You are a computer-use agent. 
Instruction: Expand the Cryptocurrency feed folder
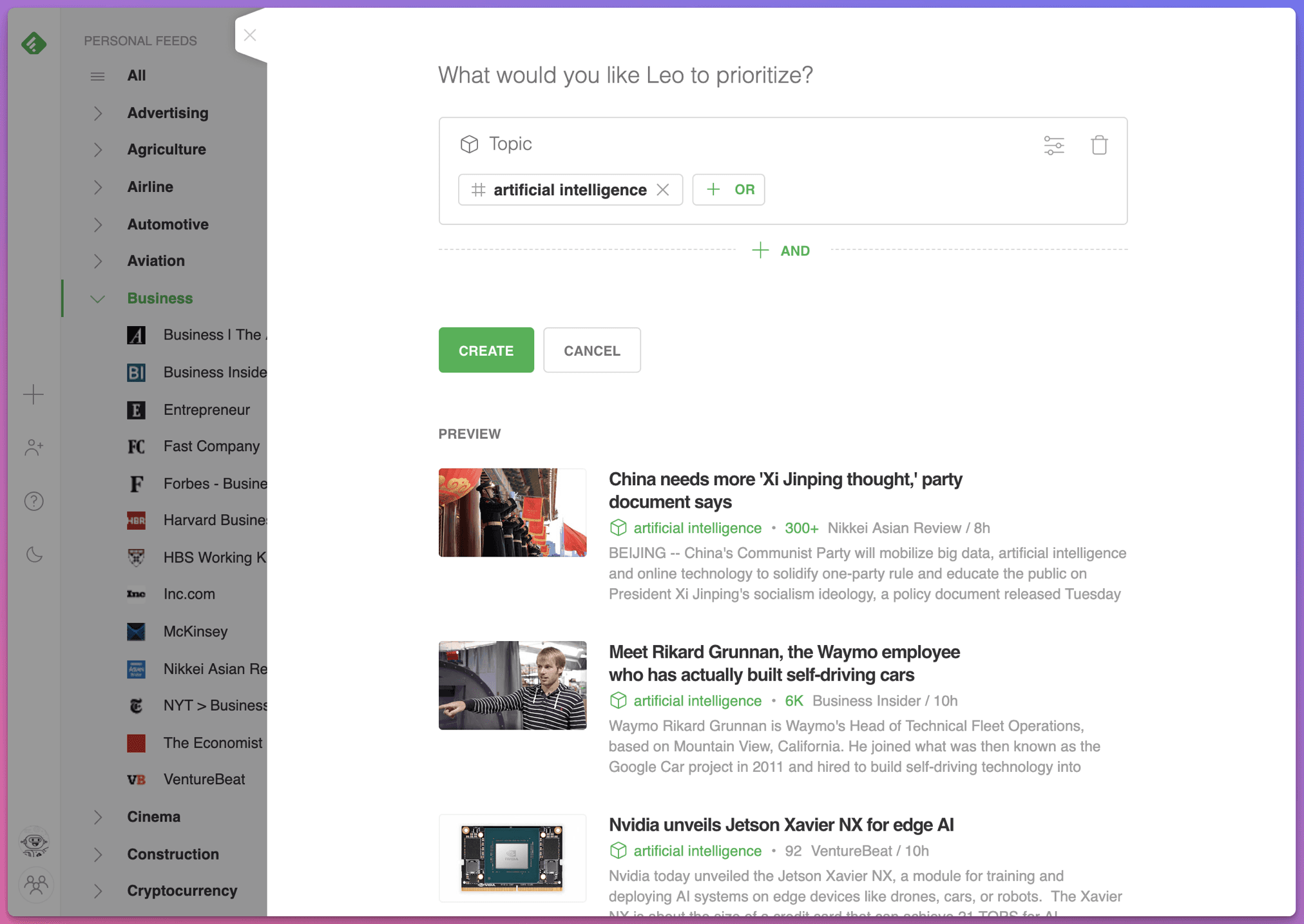coord(97,891)
